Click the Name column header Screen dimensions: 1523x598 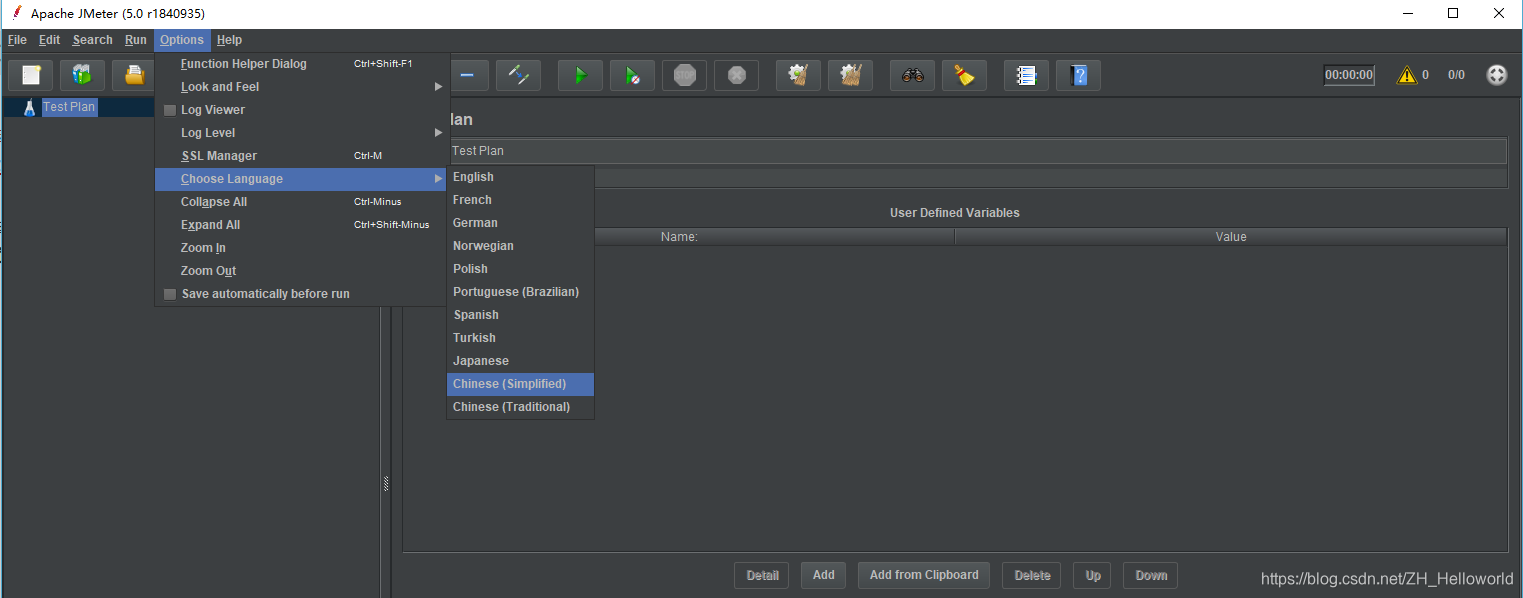(x=679, y=237)
